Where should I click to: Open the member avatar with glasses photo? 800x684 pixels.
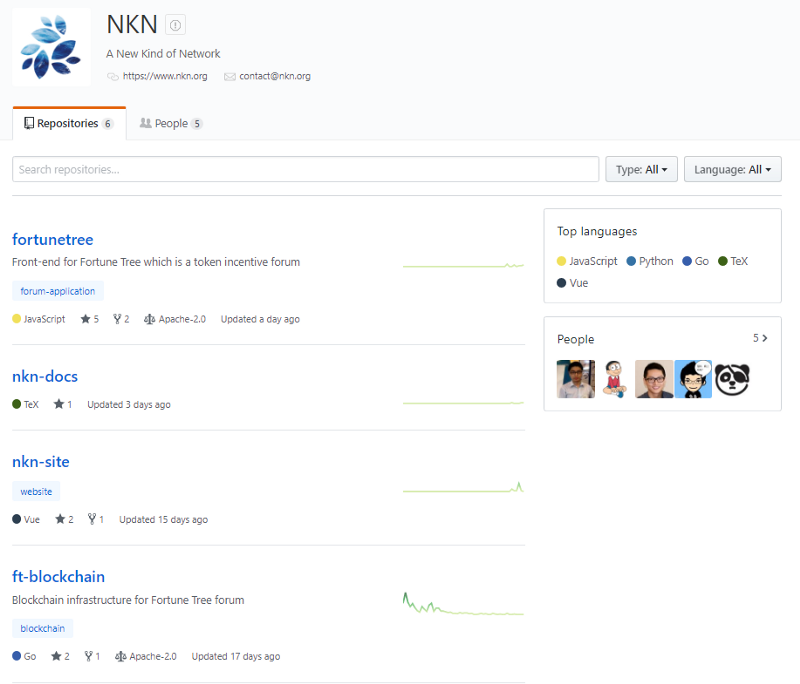654,379
